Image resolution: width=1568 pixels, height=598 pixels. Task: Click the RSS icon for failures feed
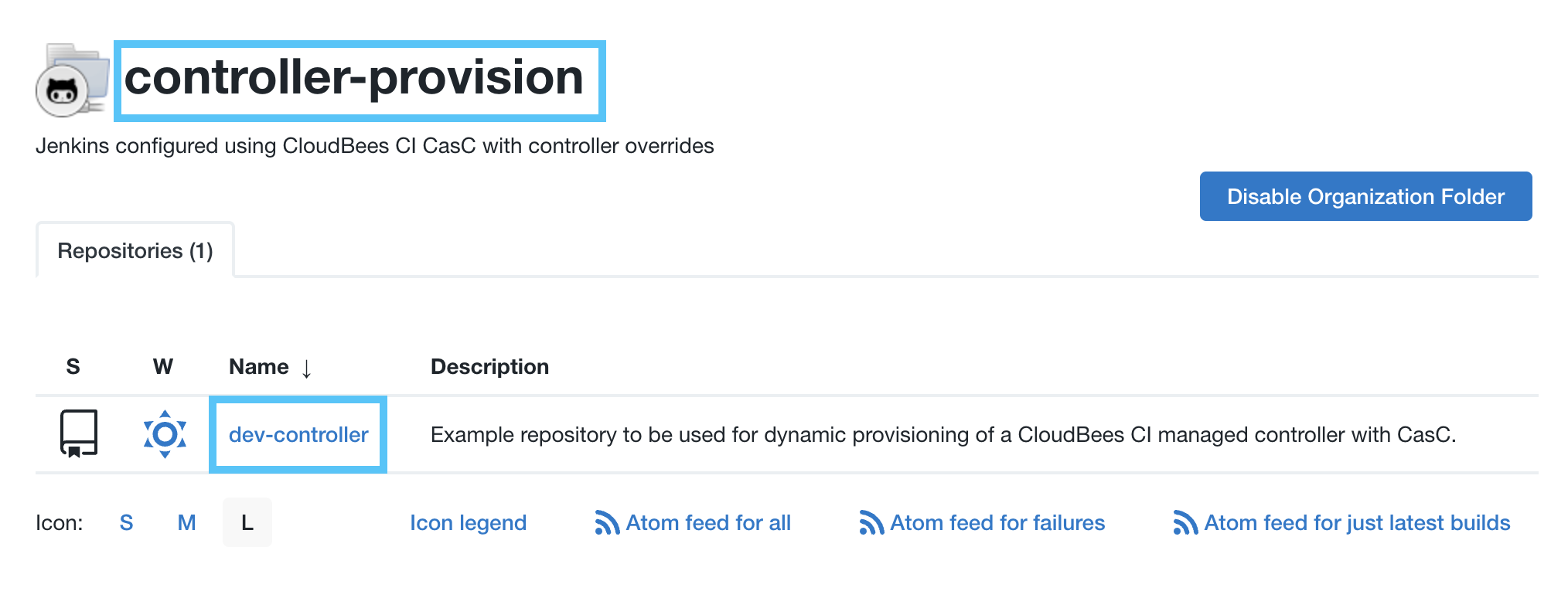[x=871, y=523]
